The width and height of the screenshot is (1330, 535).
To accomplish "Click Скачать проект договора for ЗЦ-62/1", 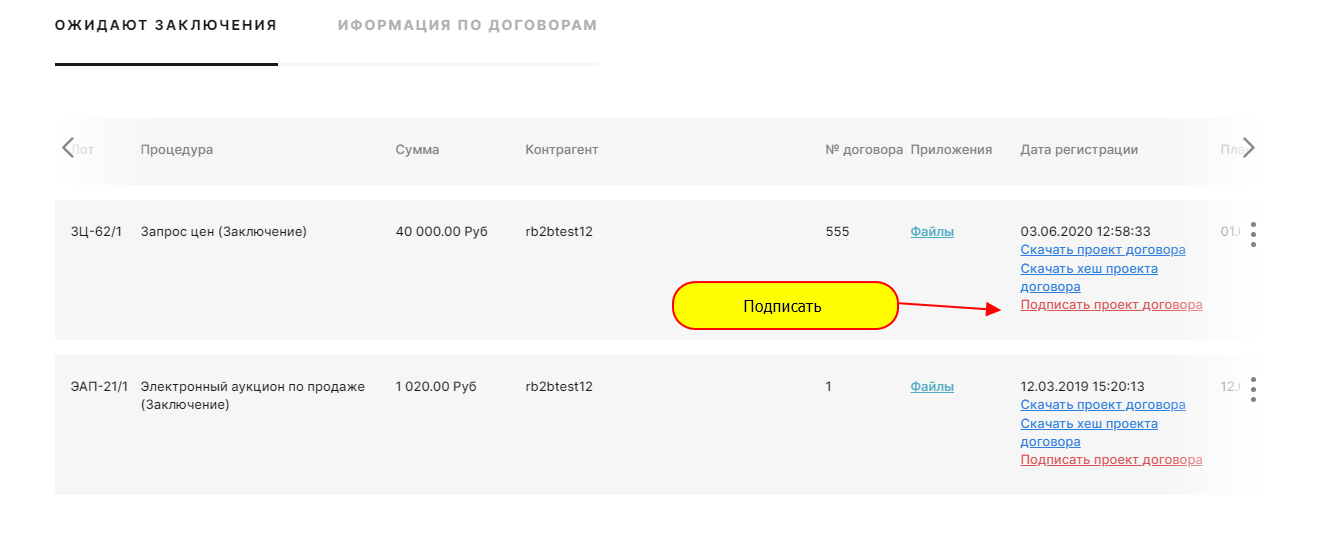I will (x=1103, y=250).
